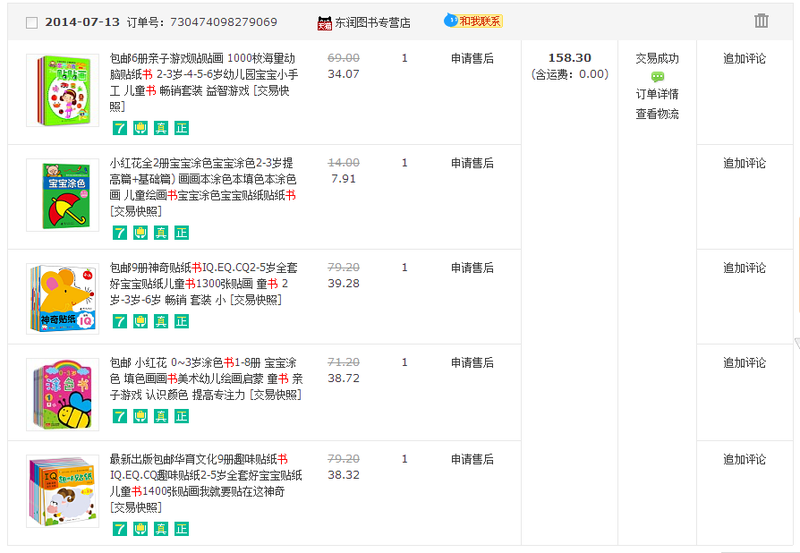
Task: Open the 宝宝涂色 umbrella book thumbnail
Action: point(62,195)
